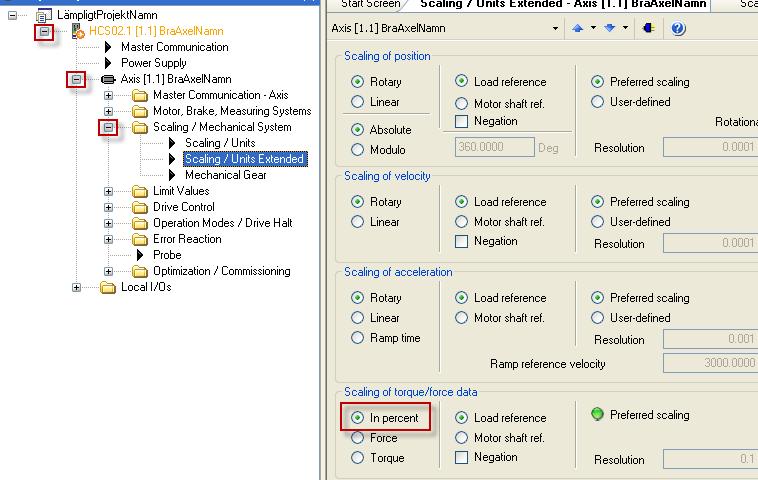
Task: Click the Operation Modes / Drive Halt folder icon
Action: click(x=140, y=223)
